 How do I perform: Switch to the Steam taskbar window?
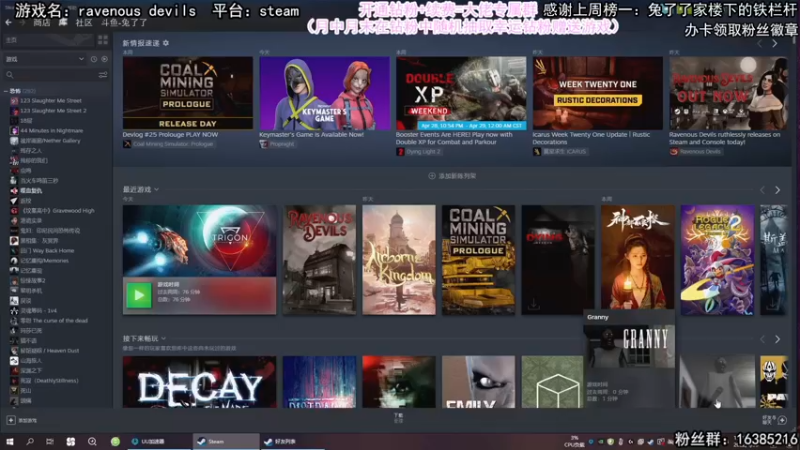226,441
